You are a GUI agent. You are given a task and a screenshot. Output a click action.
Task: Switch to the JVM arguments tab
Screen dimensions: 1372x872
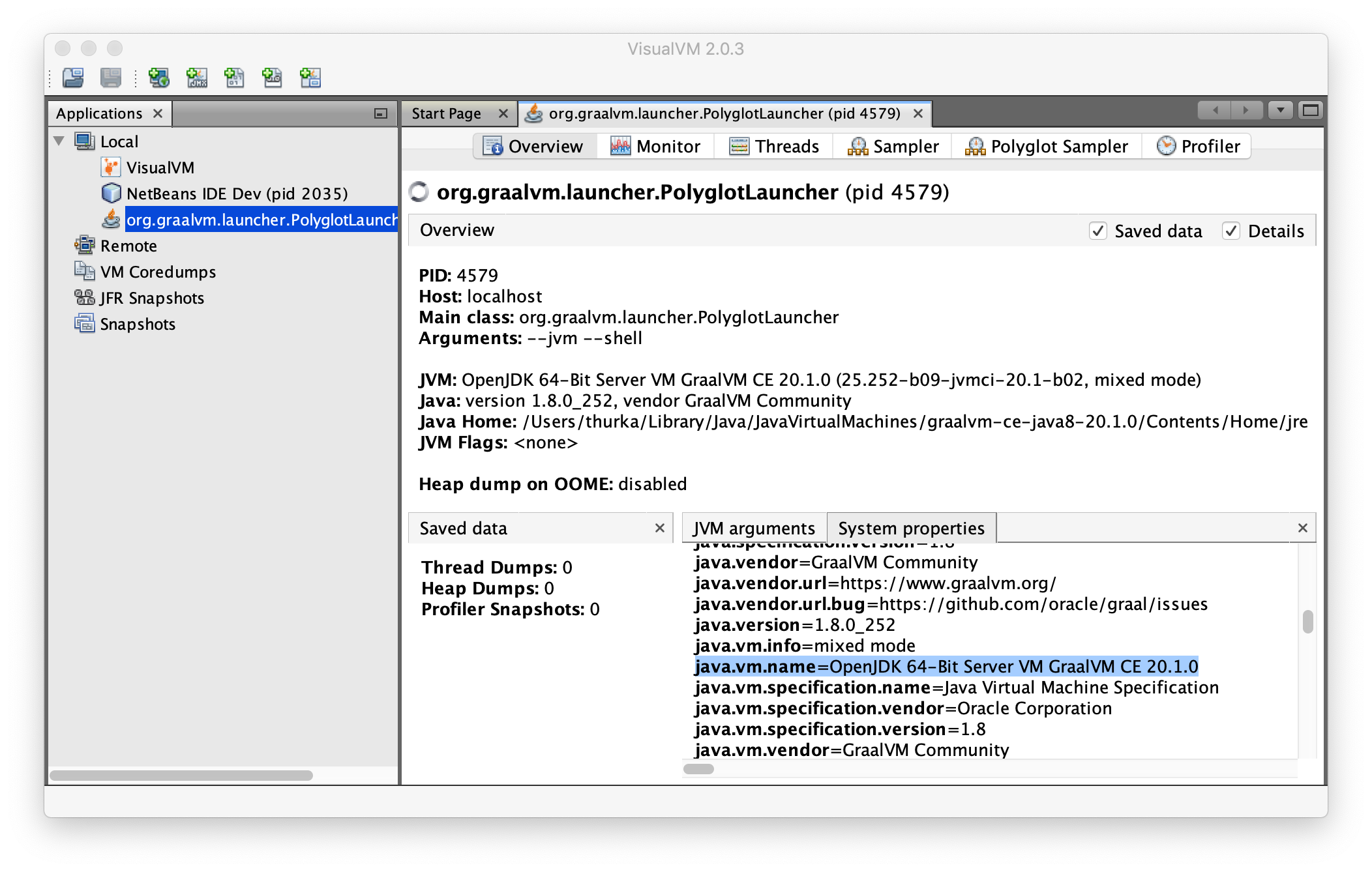tap(754, 528)
